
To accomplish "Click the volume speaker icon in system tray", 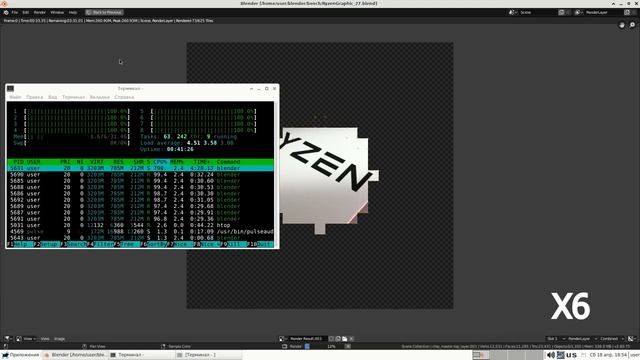I will 551,355.
